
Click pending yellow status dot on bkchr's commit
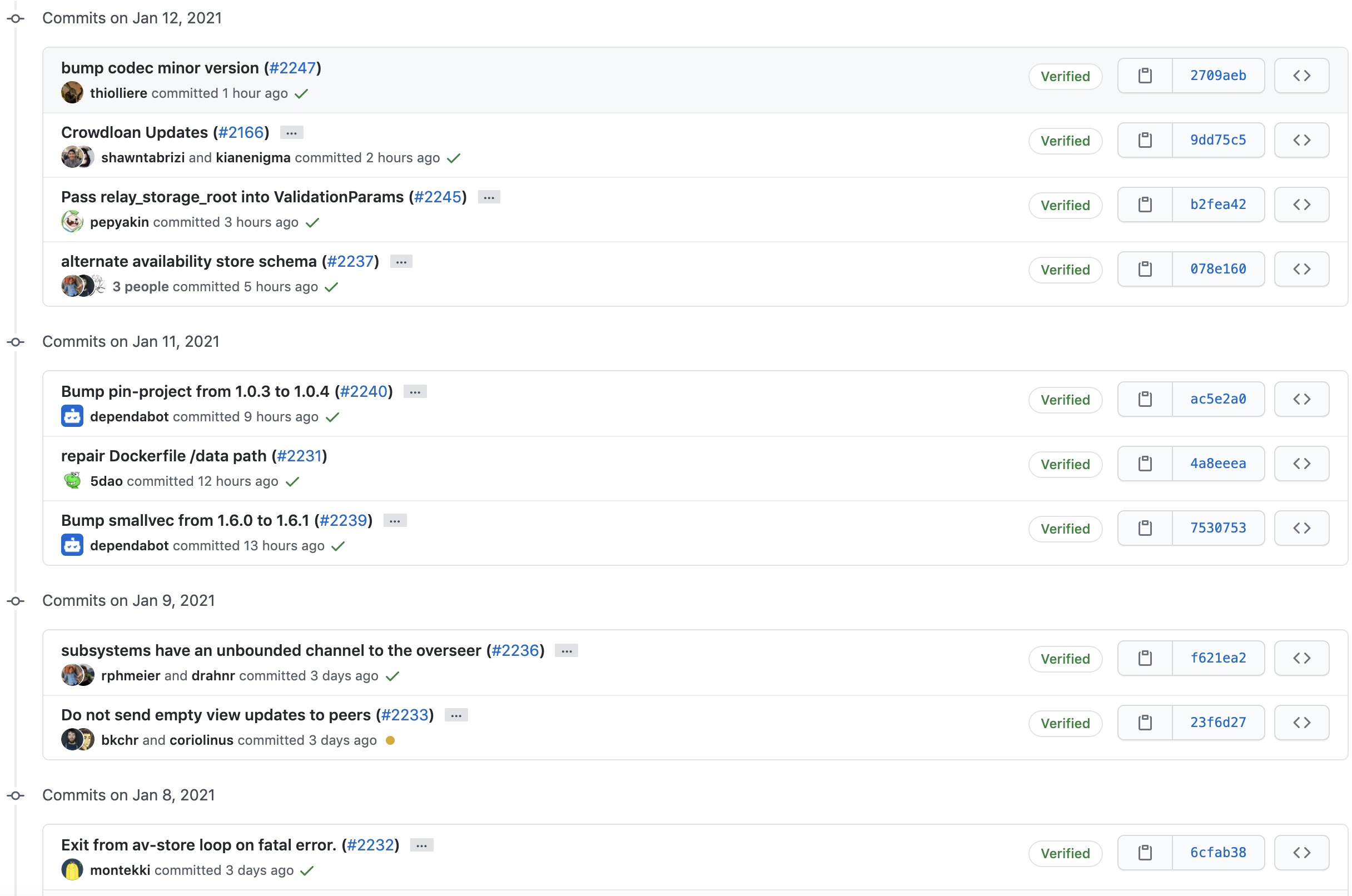[x=390, y=740]
